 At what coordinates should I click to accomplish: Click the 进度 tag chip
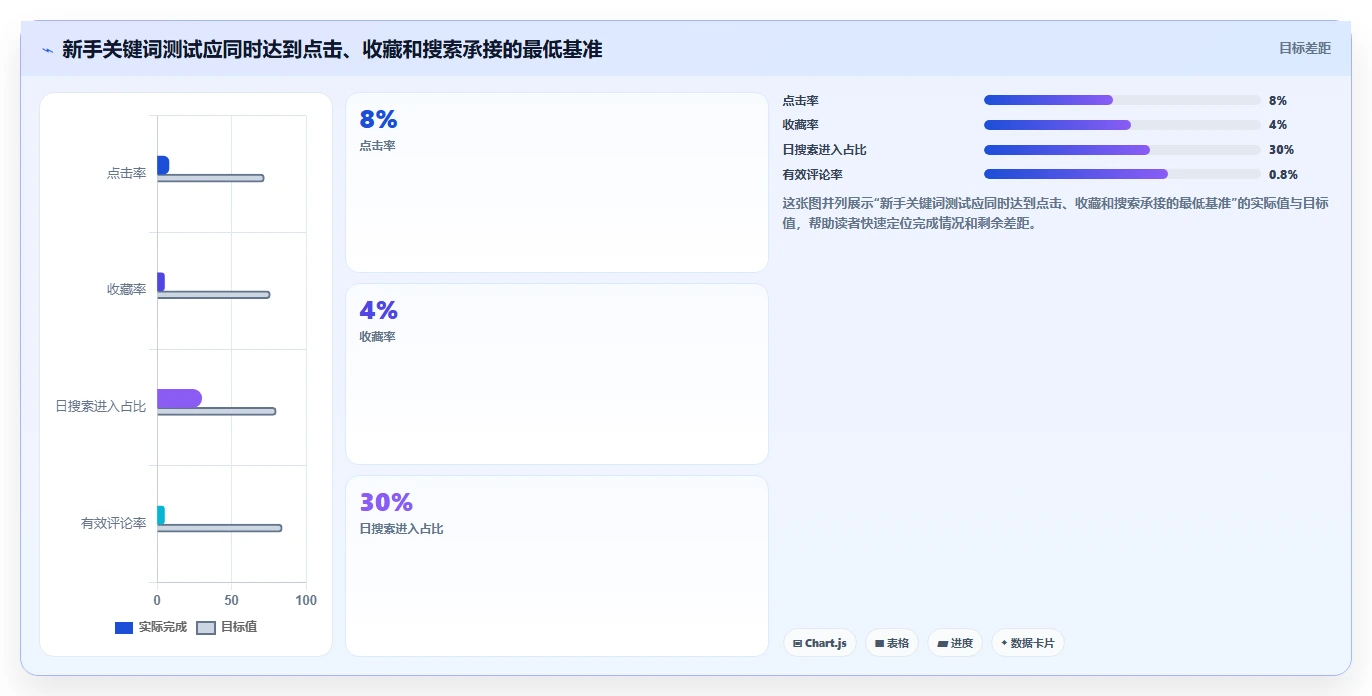(x=955, y=643)
